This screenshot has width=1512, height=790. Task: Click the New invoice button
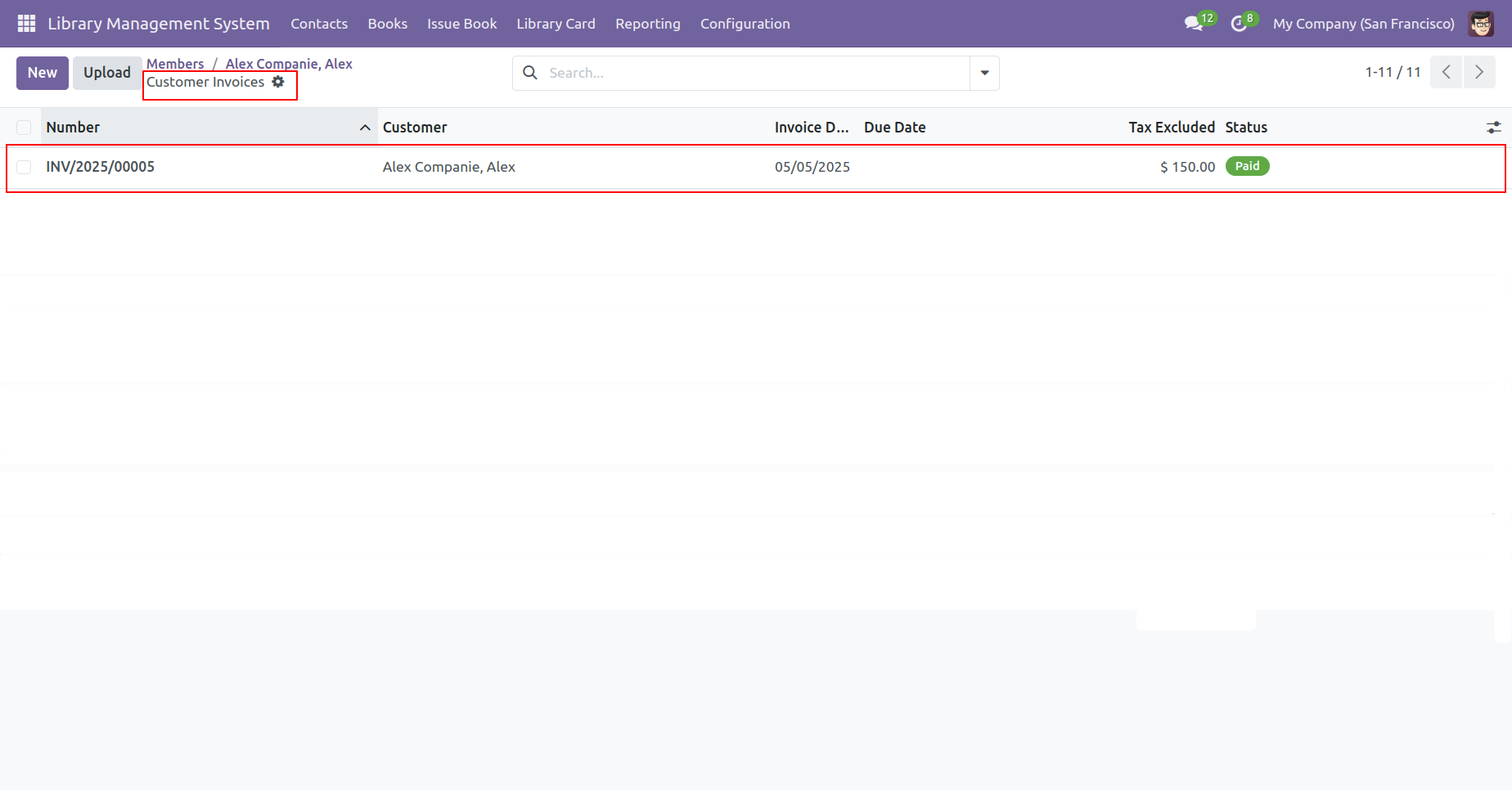tap(43, 73)
